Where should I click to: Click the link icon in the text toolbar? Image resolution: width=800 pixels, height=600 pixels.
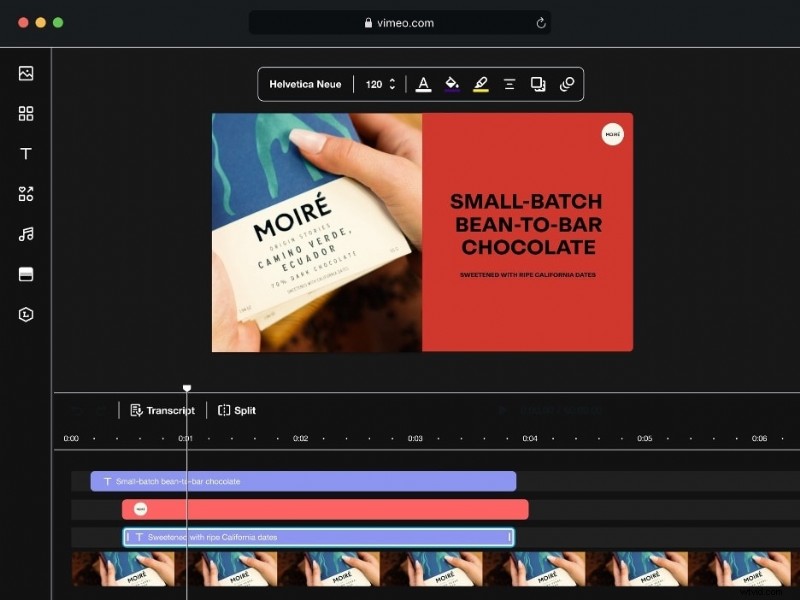567,84
